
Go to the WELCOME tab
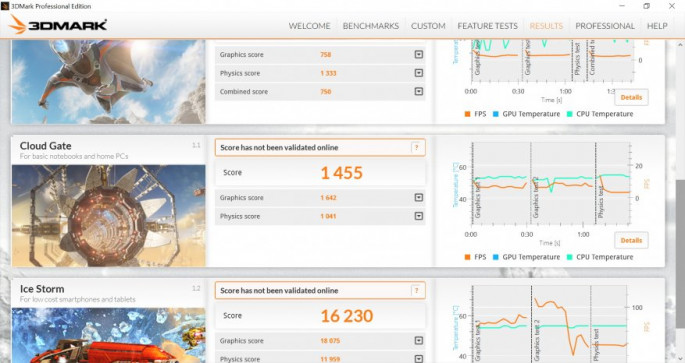pos(309,26)
